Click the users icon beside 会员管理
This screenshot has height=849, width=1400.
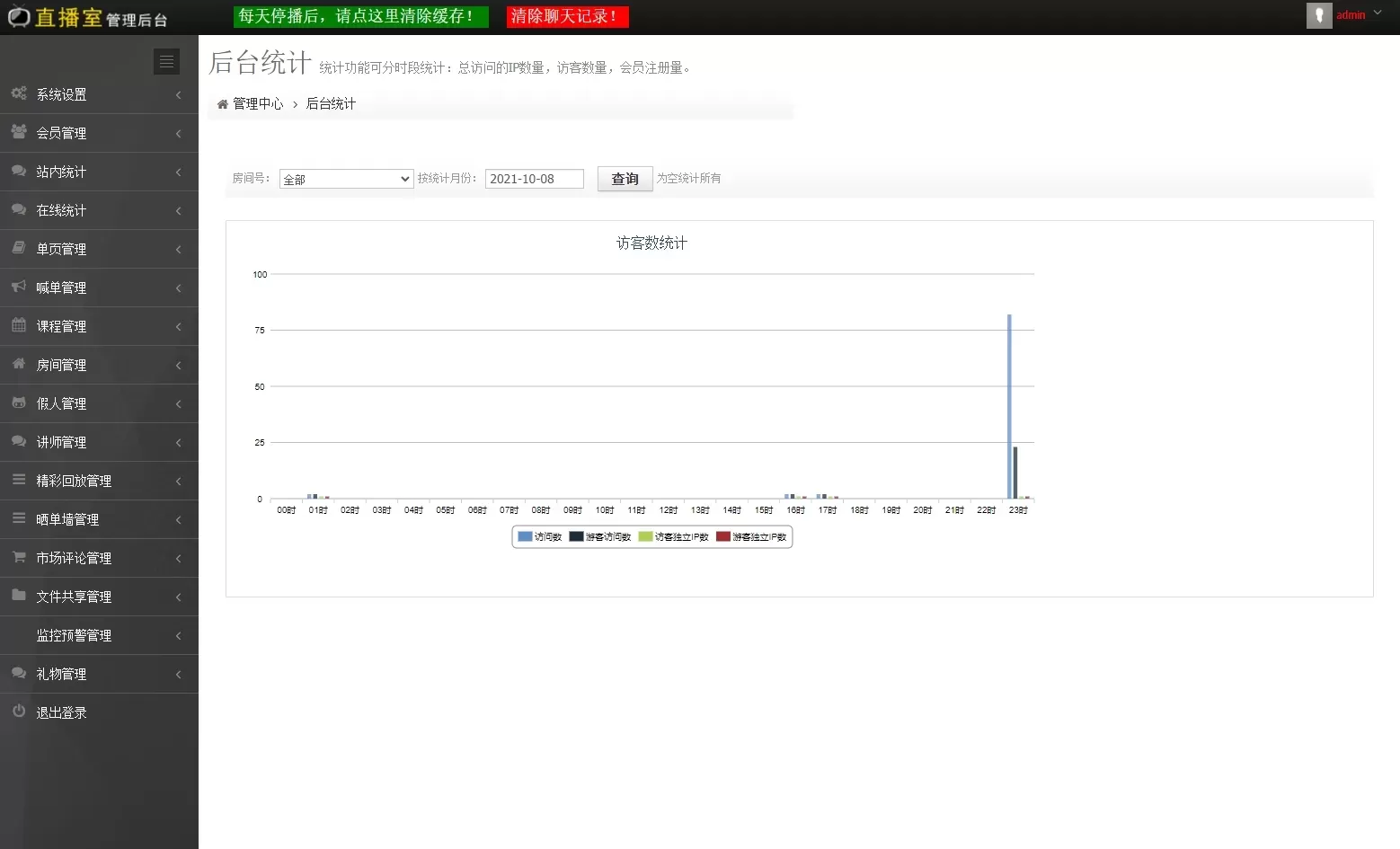tap(19, 132)
